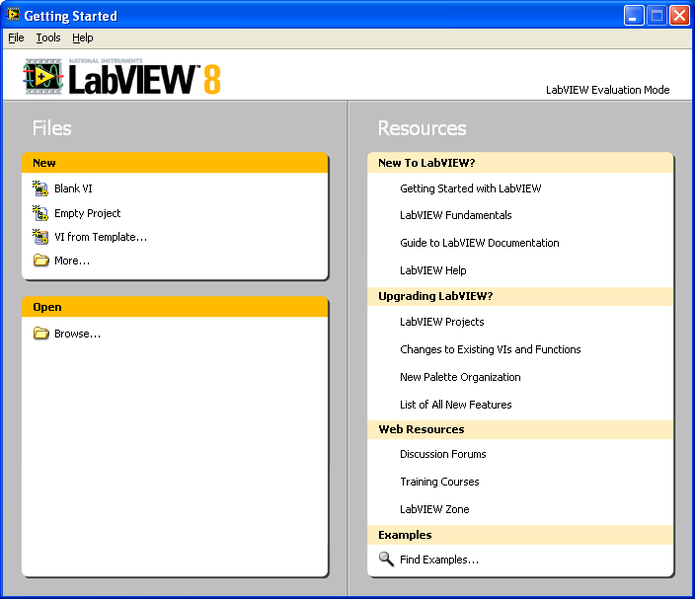Create an Empty Project
Screen dimensions: 695x599
coord(87,213)
